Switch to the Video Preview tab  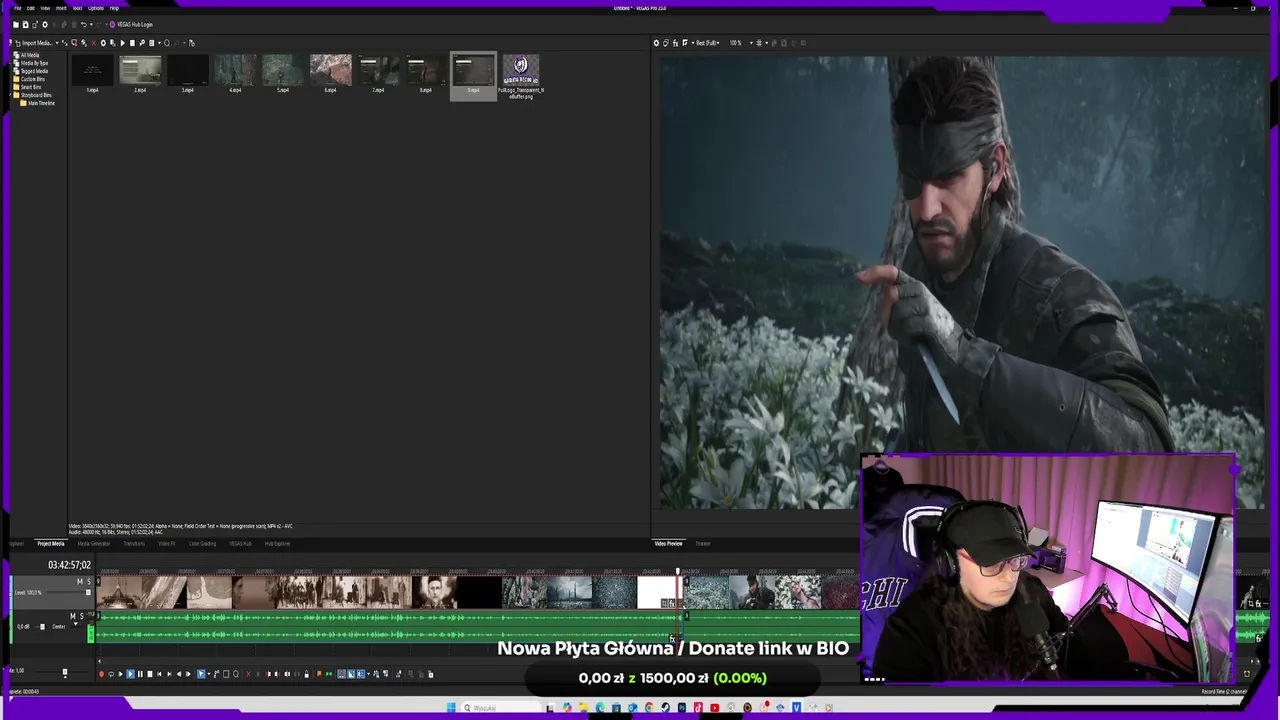668,544
